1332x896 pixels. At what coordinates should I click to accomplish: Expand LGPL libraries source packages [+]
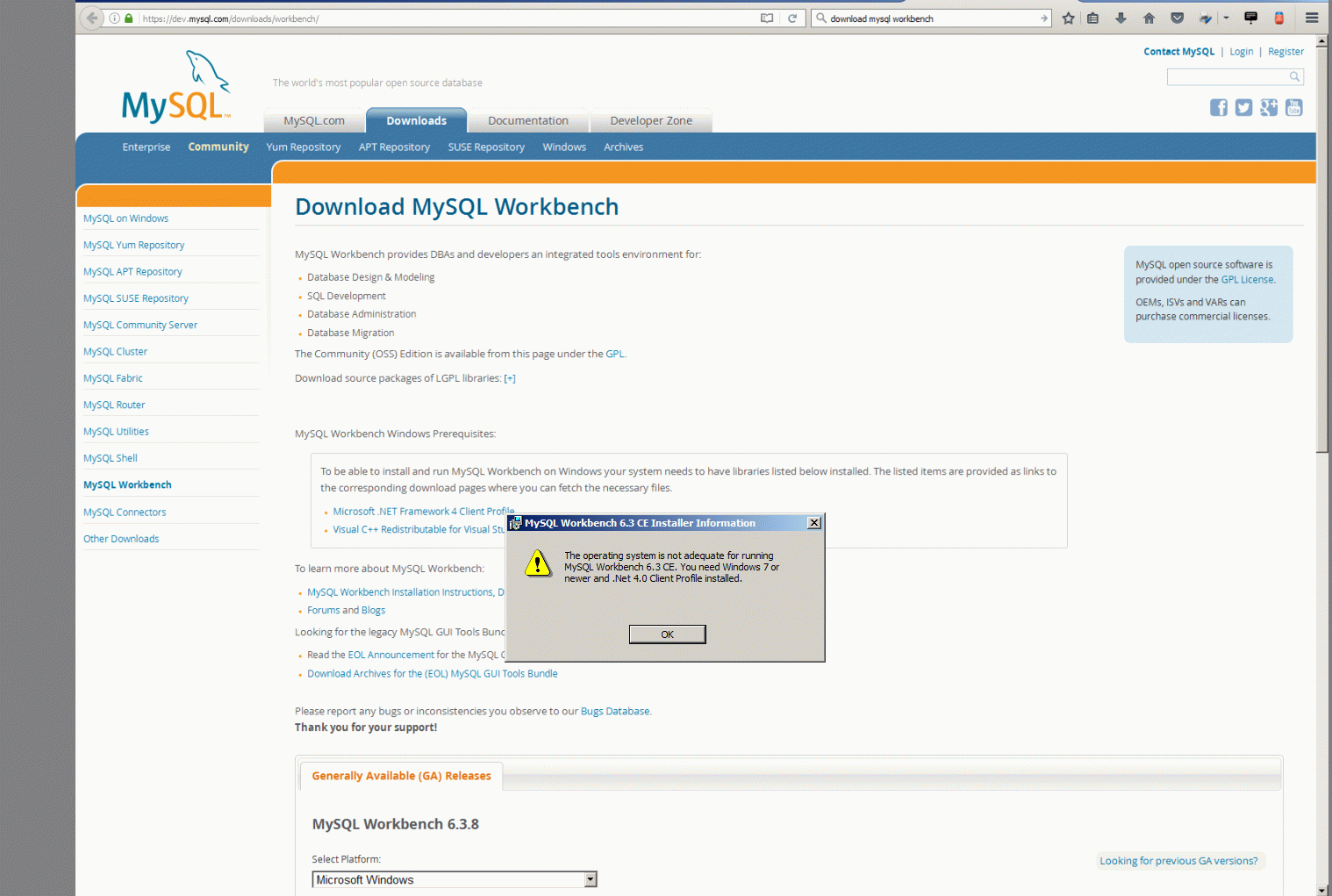point(510,379)
